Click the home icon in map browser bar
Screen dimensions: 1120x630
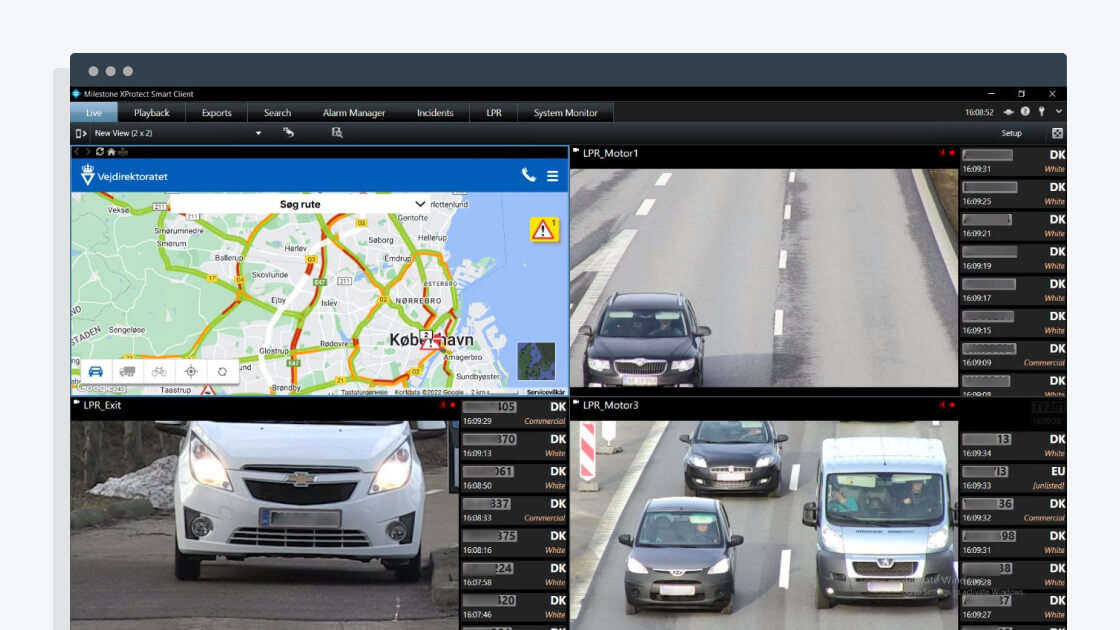pyautogui.click(x=111, y=152)
